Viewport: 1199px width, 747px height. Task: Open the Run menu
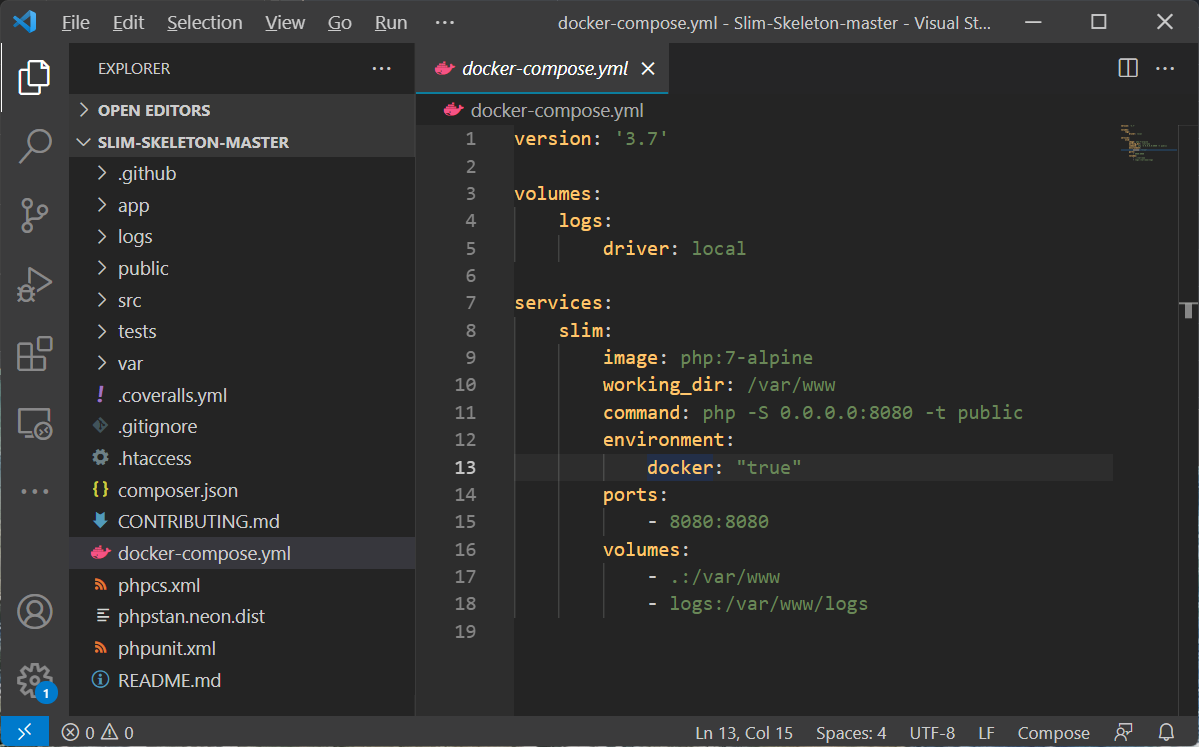[x=391, y=23]
